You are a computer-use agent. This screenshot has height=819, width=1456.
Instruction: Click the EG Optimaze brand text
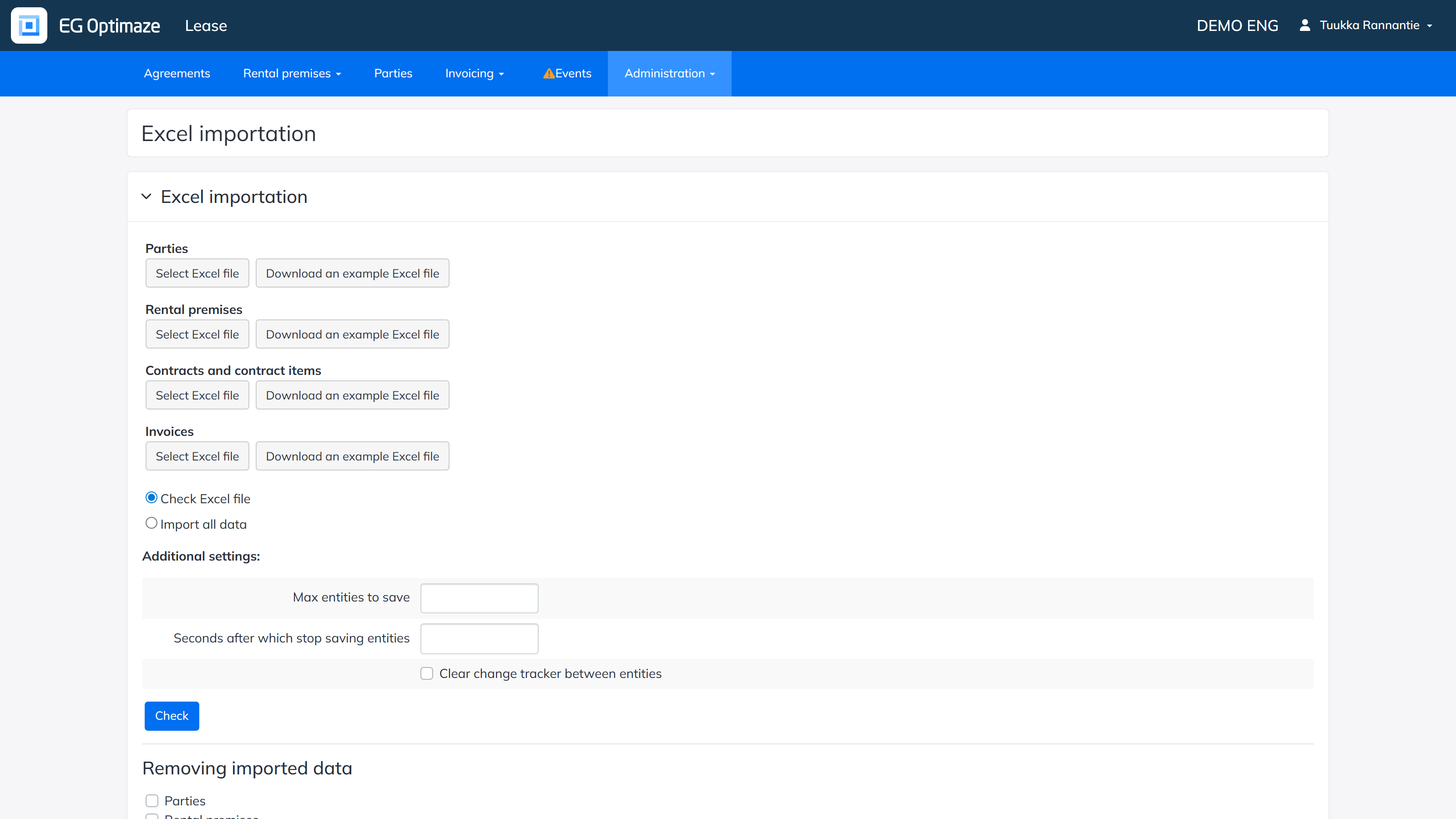(110, 26)
